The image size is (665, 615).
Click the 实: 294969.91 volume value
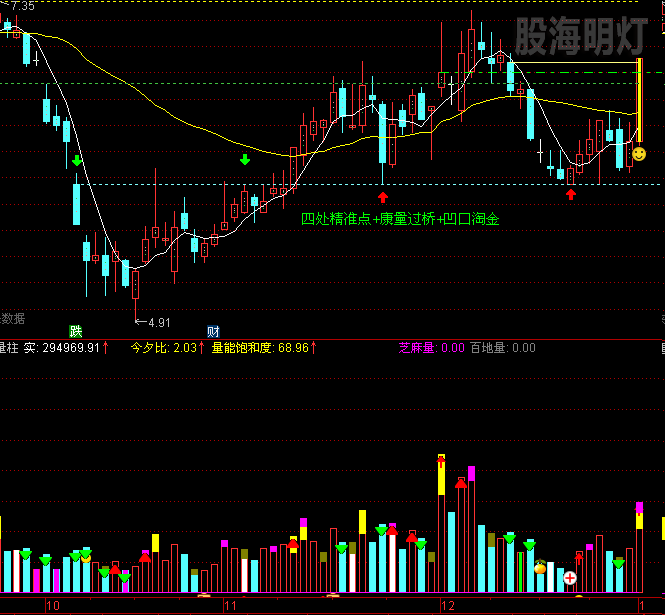tap(62, 348)
